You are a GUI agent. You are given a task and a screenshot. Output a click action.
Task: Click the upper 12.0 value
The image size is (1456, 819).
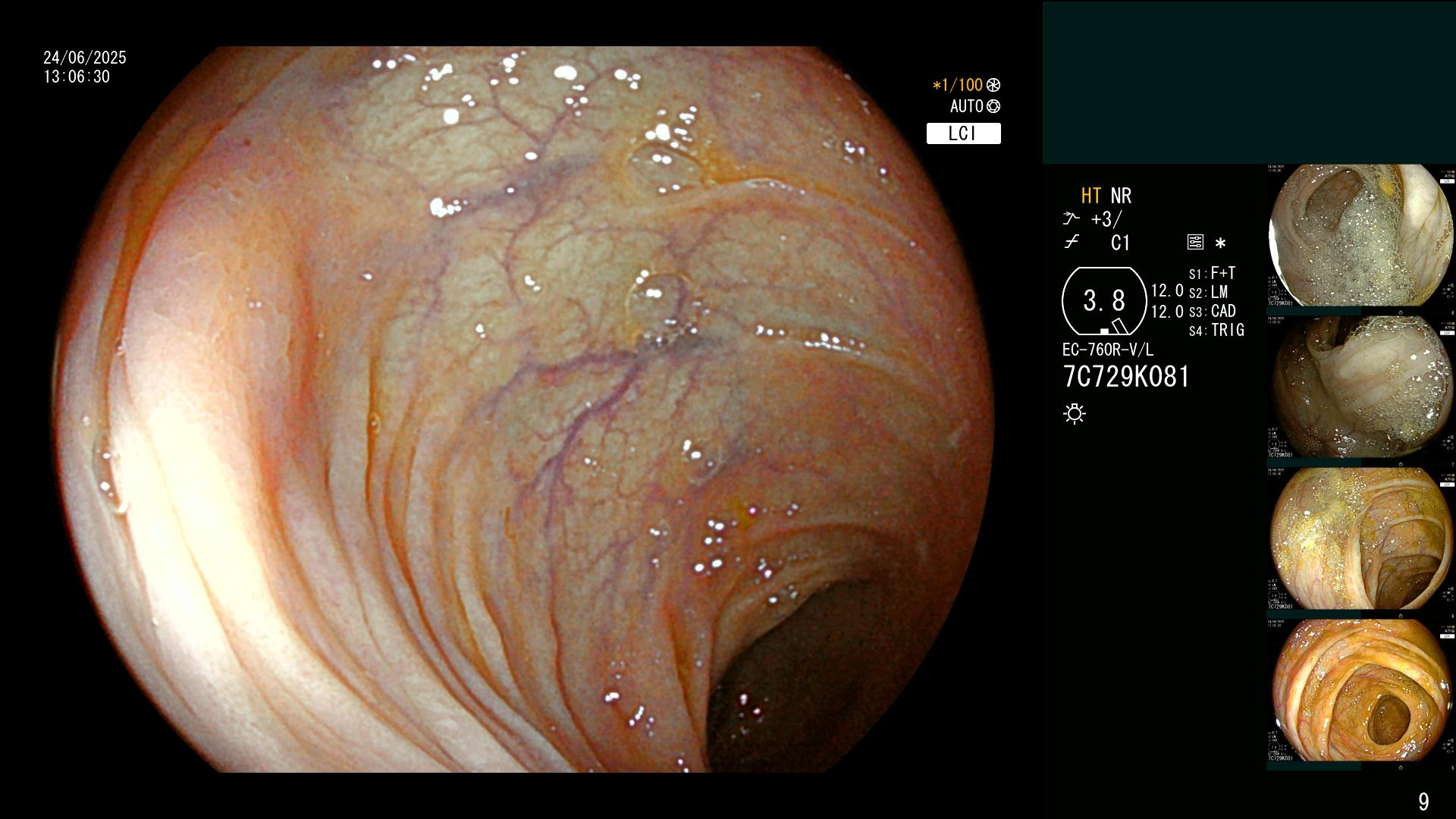1167,291
